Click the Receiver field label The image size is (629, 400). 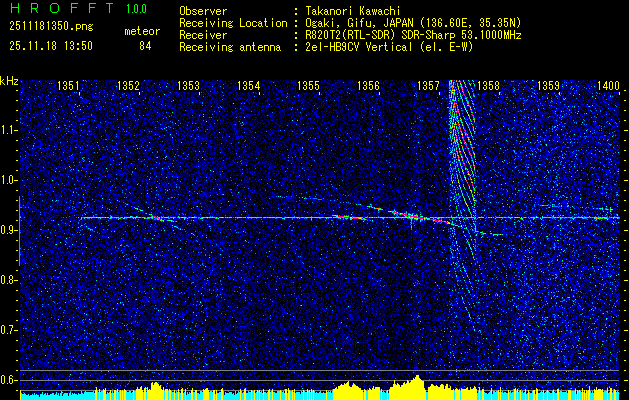point(203,35)
